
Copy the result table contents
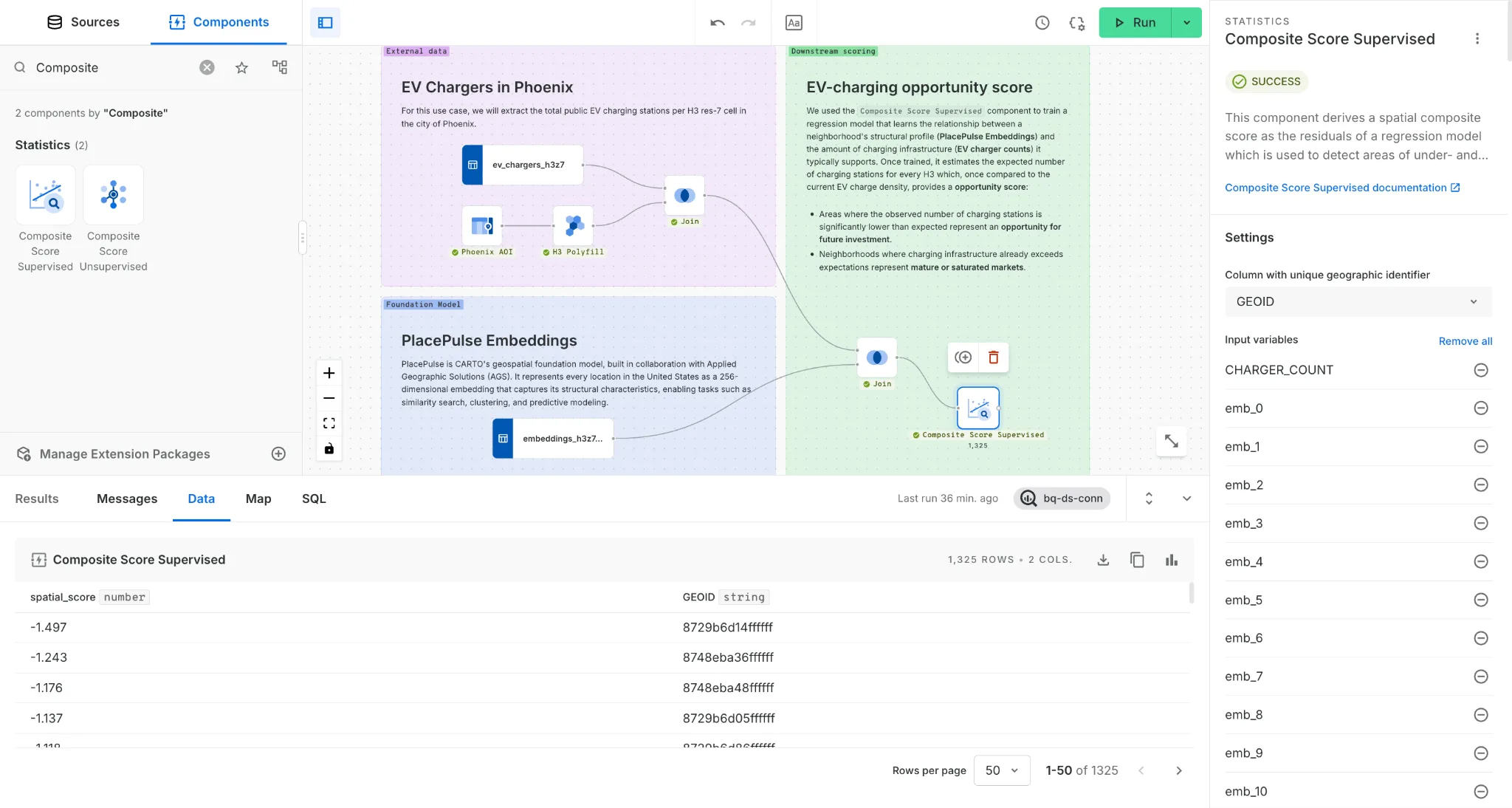(1137, 560)
